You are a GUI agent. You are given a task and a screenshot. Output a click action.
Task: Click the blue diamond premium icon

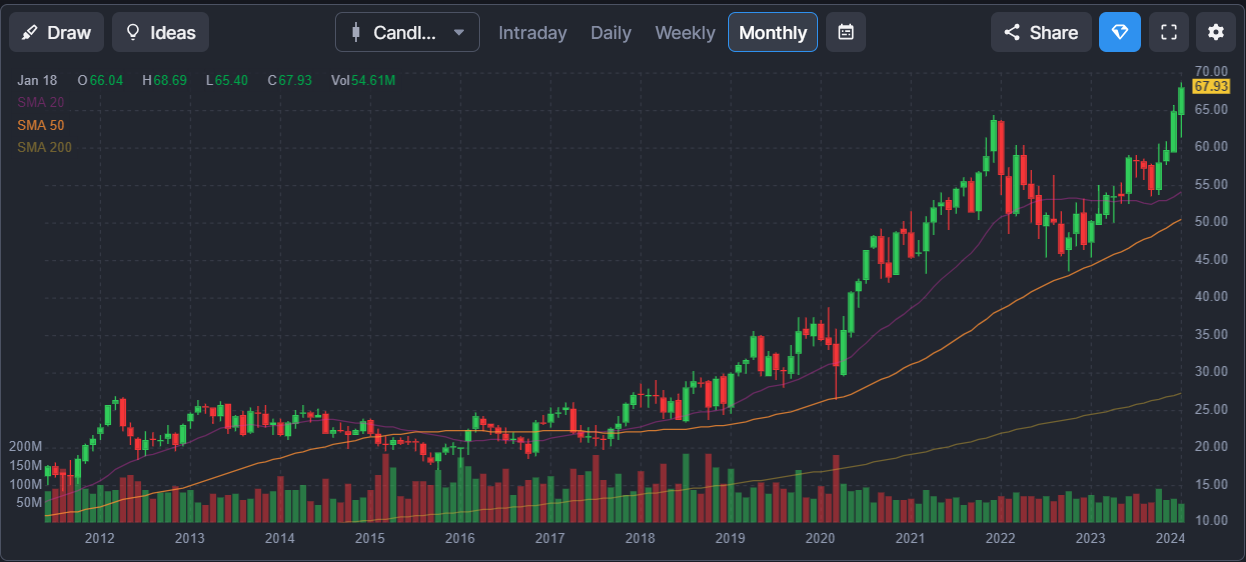click(1119, 32)
